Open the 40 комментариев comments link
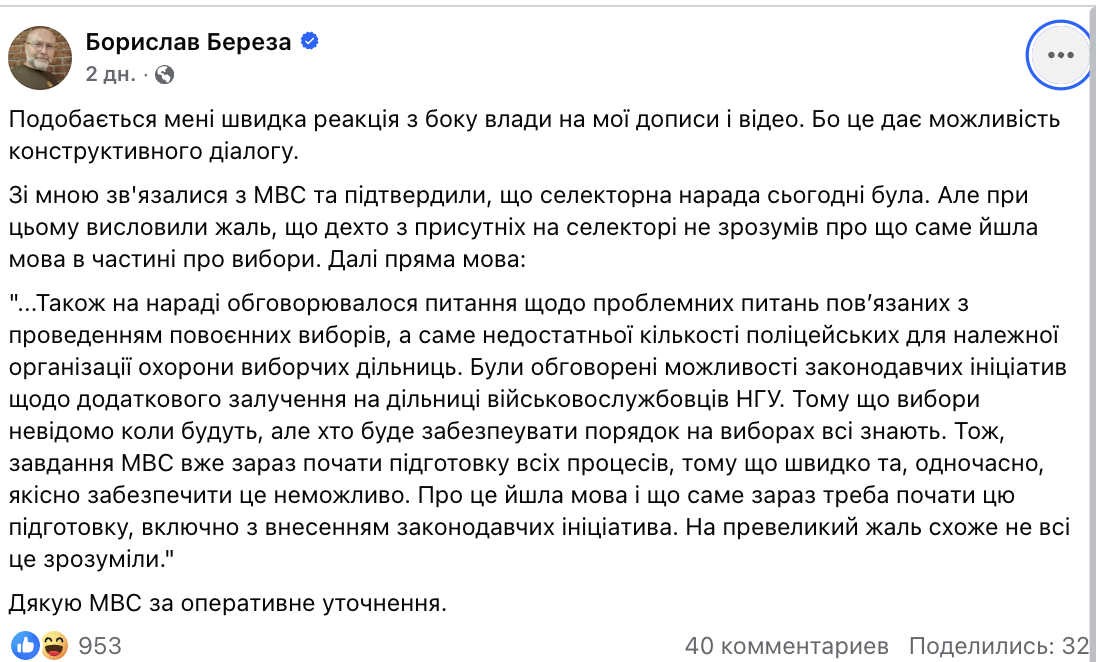1096x662 pixels. [788, 645]
